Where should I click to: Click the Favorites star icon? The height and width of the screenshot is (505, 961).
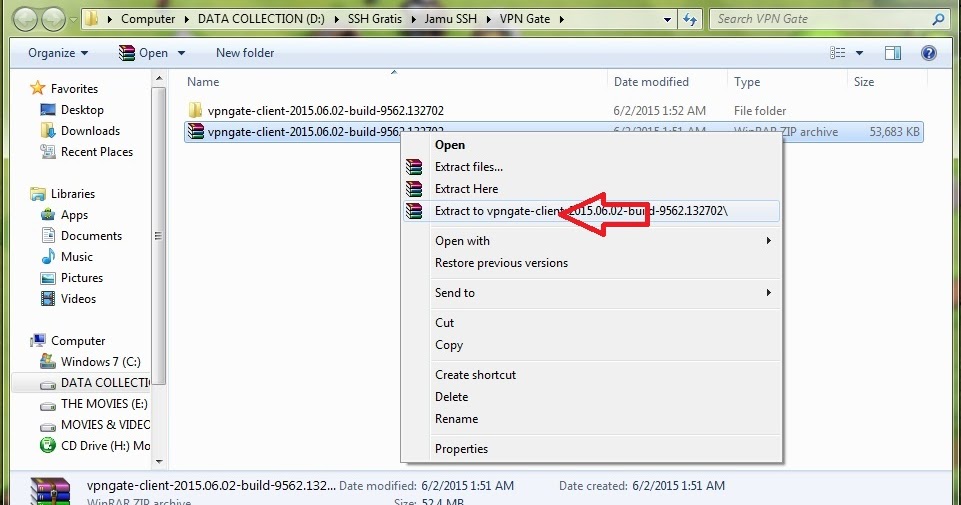point(38,88)
